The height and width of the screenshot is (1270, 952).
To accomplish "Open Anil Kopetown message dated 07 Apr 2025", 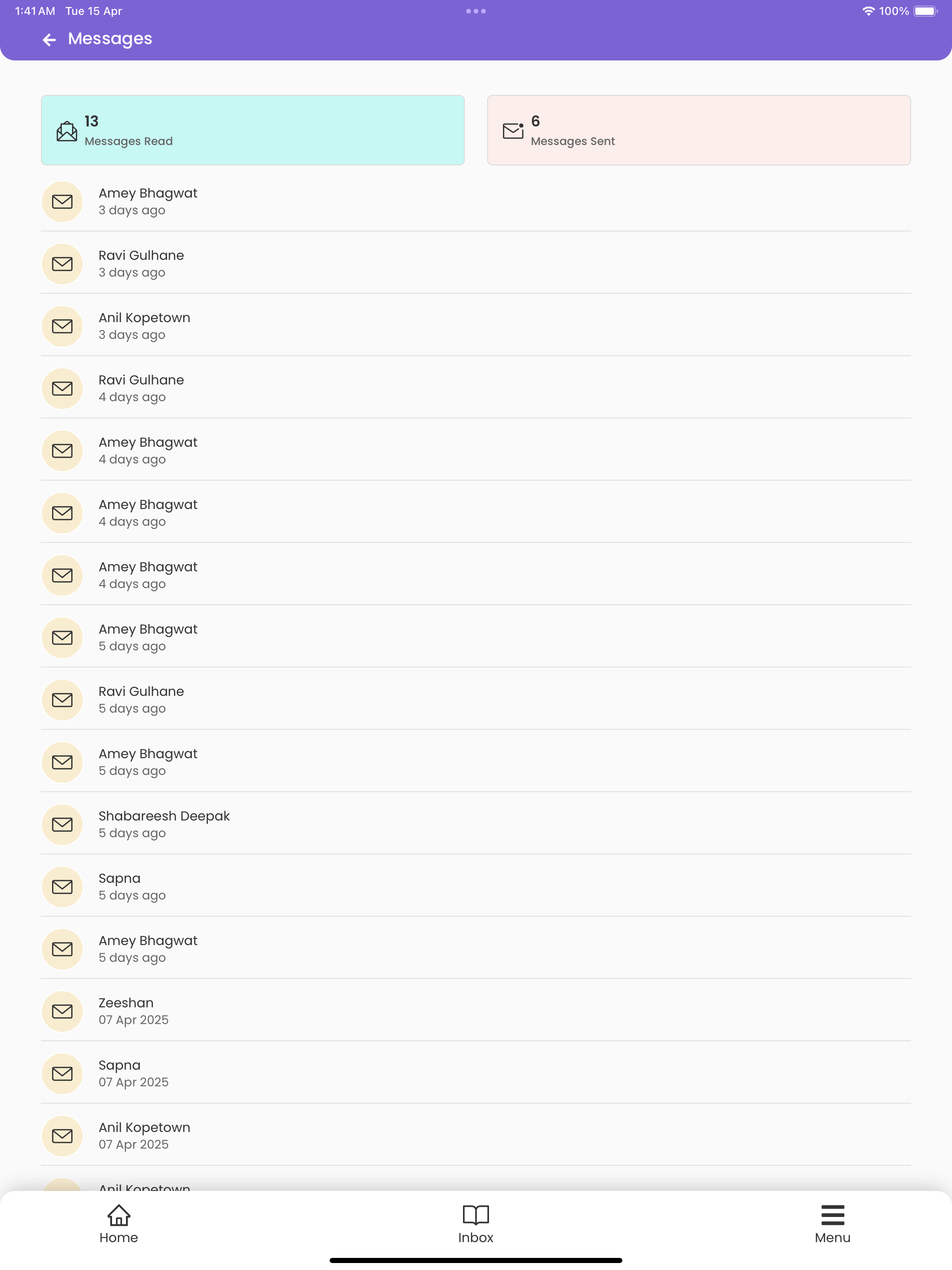I will point(476,1135).
